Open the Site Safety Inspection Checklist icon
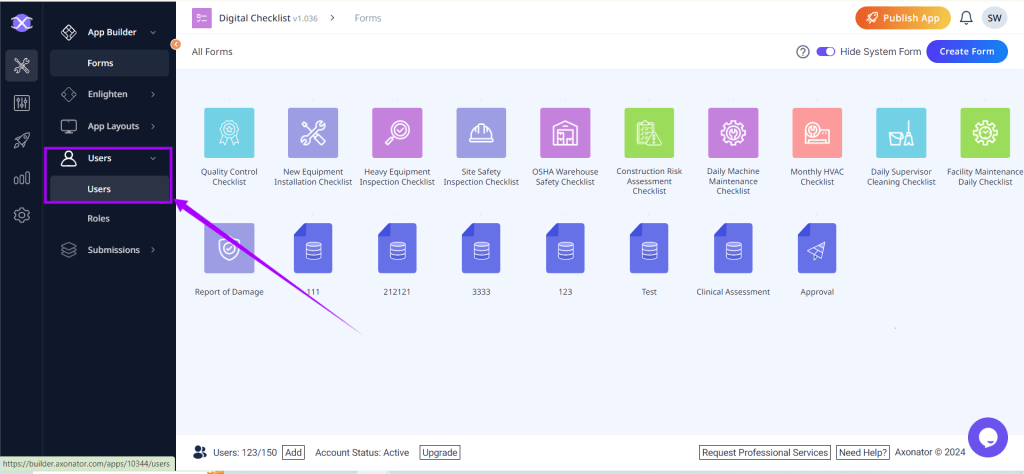This screenshot has height=474, width=1024. coord(481,133)
